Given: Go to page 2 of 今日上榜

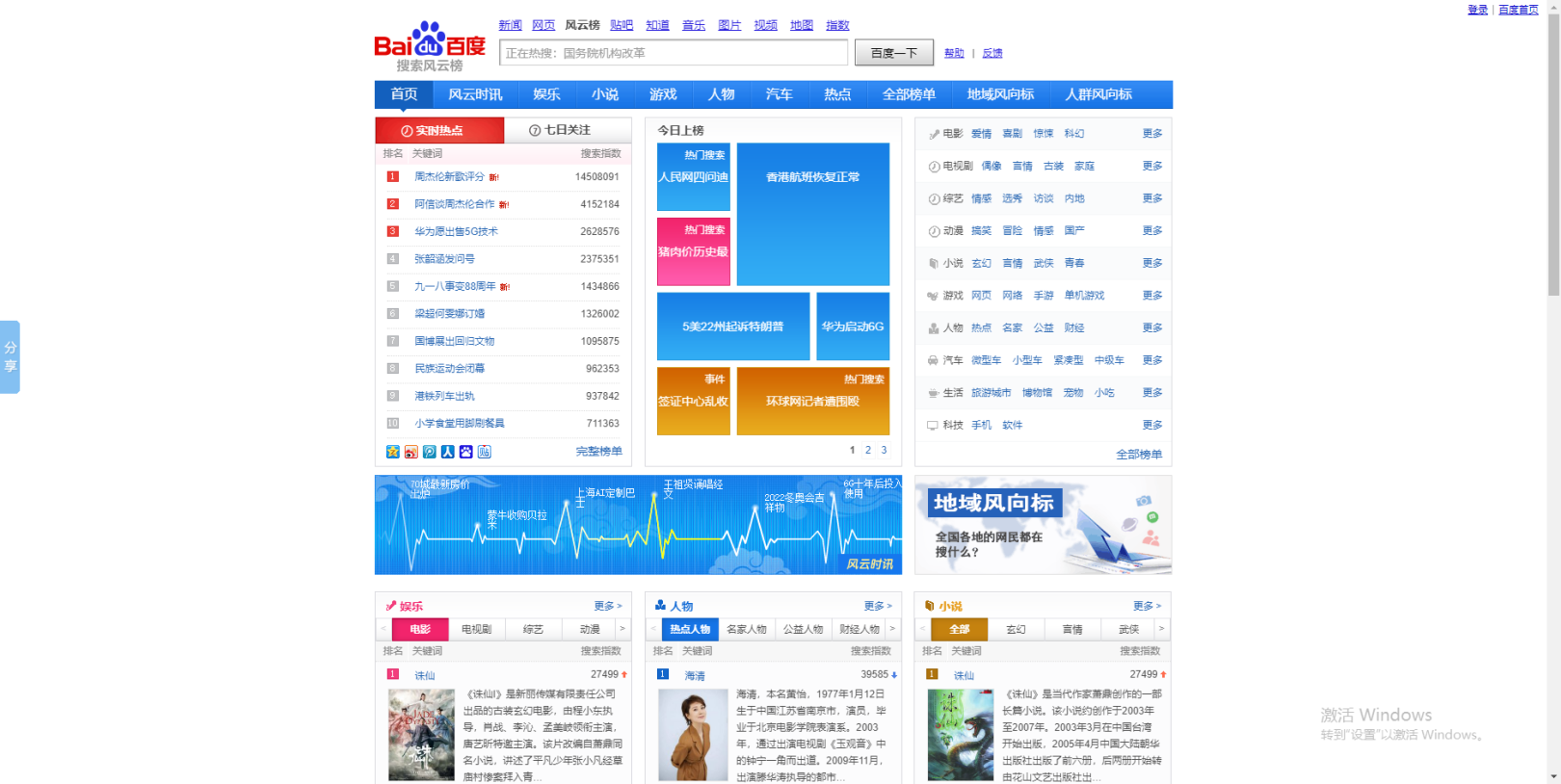Looking at the screenshot, I should (867, 450).
